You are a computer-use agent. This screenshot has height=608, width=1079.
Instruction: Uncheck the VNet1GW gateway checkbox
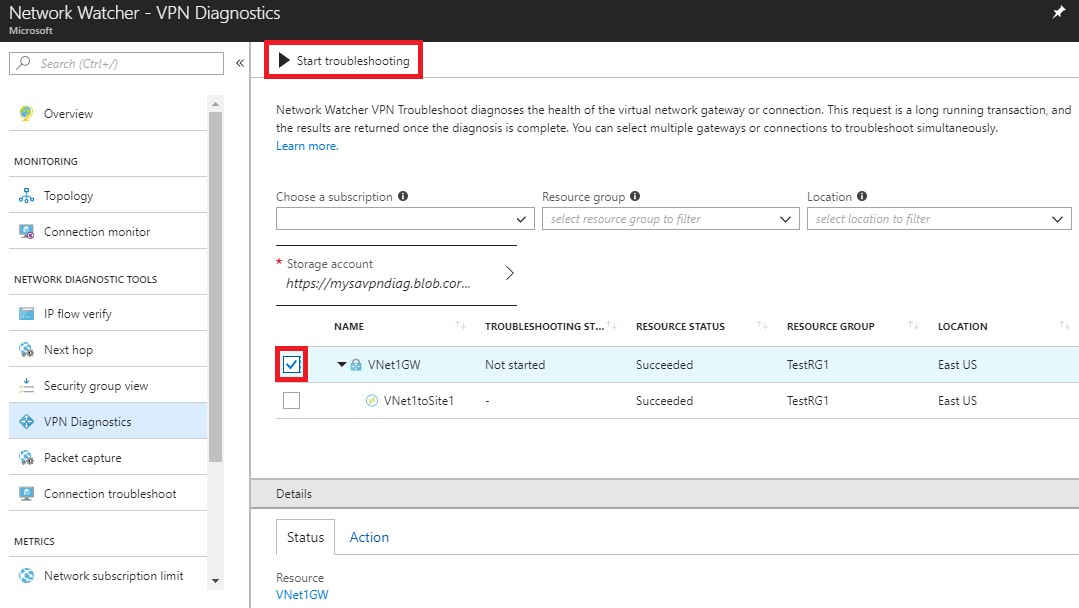click(x=291, y=365)
